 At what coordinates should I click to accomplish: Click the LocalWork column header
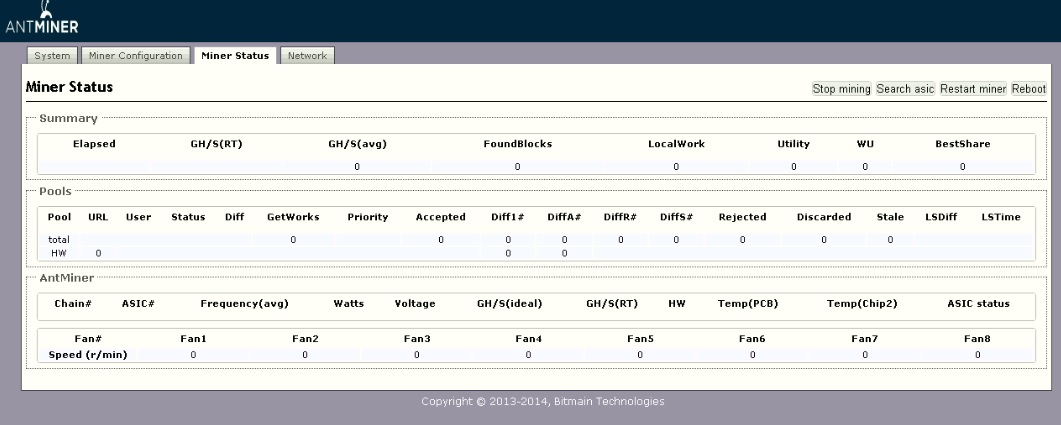pyautogui.click(x=676, y=144)
